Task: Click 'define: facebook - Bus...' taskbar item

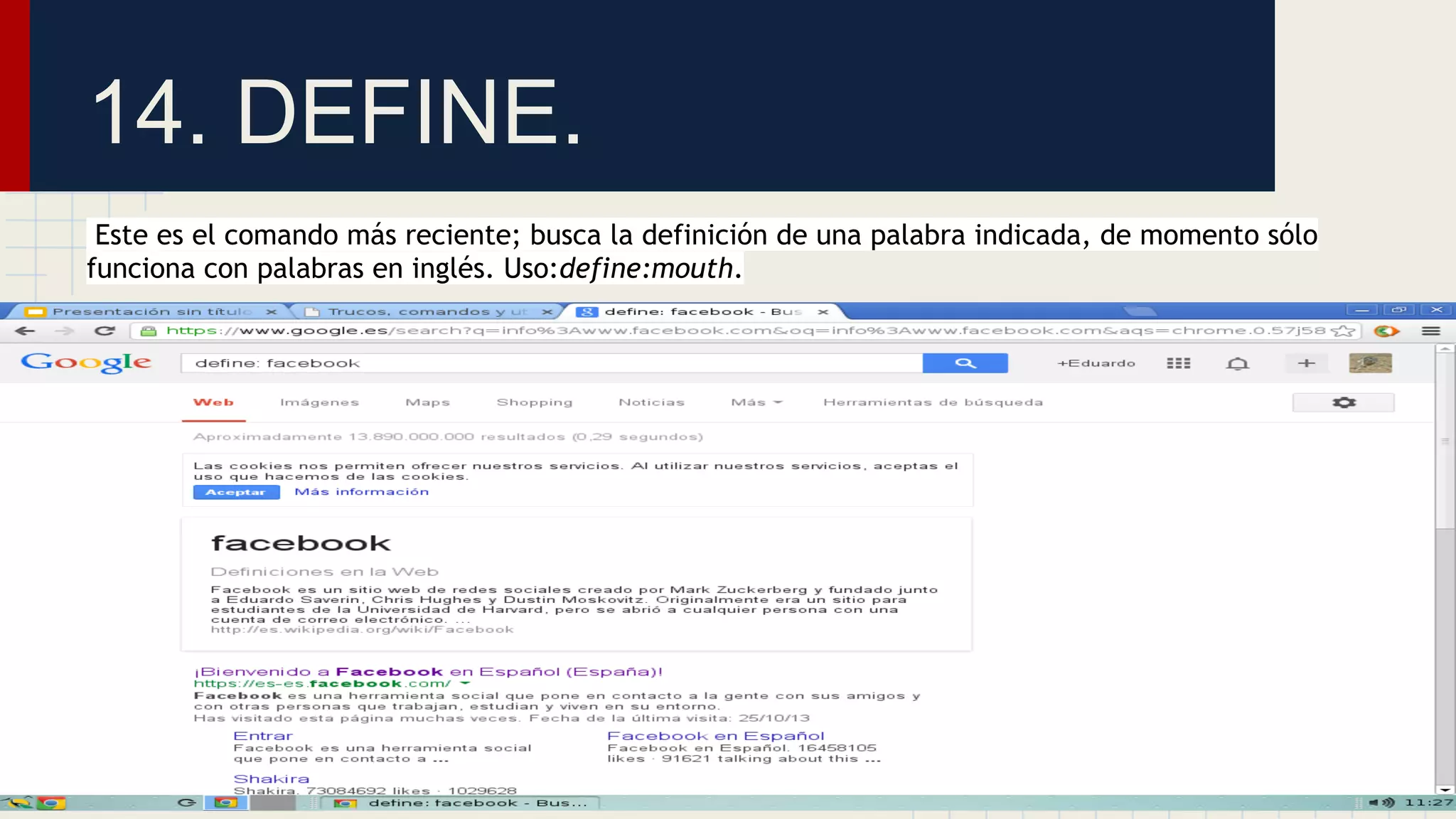Action: [461, 803]
